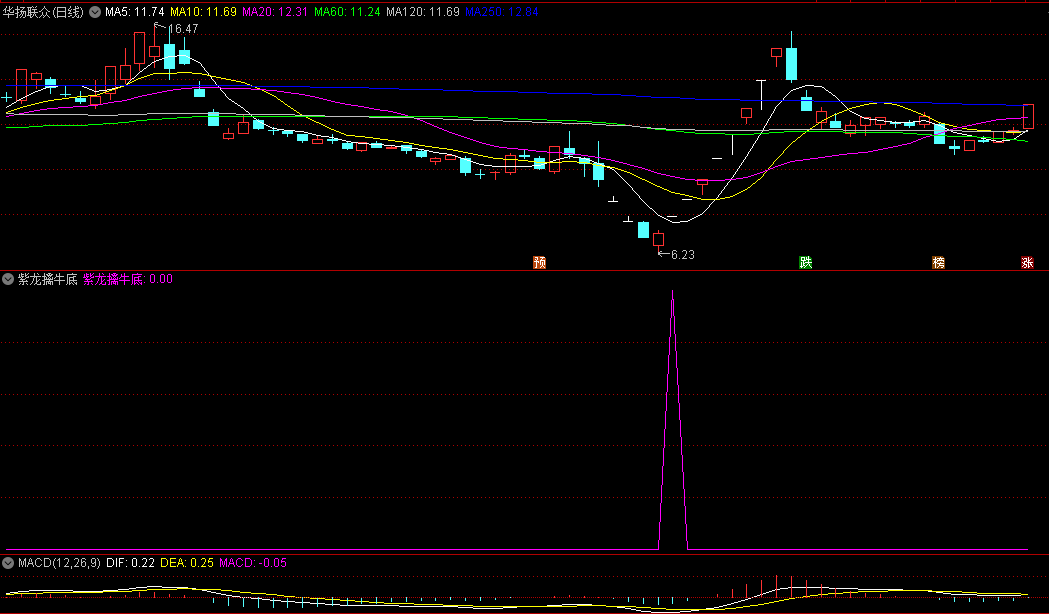Viewport: 1049px width, 614px height.
Task: Select the yellow MA10 label
Action: (203, 12)
